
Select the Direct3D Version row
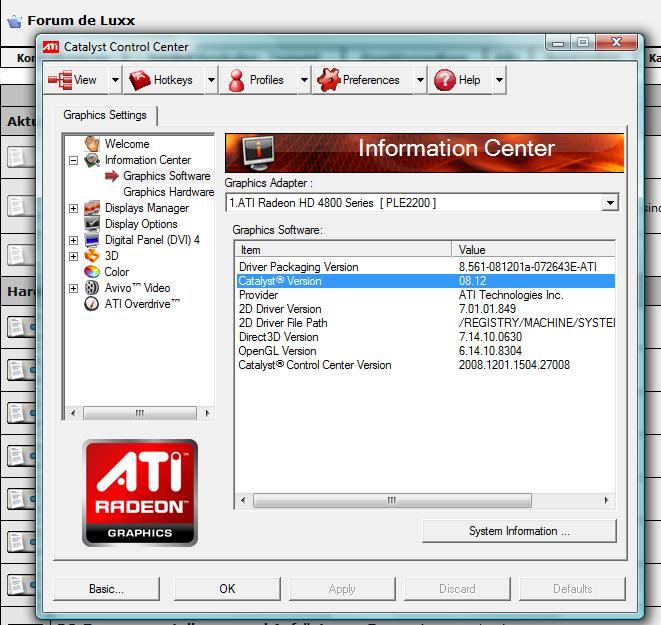click(425, 337)
